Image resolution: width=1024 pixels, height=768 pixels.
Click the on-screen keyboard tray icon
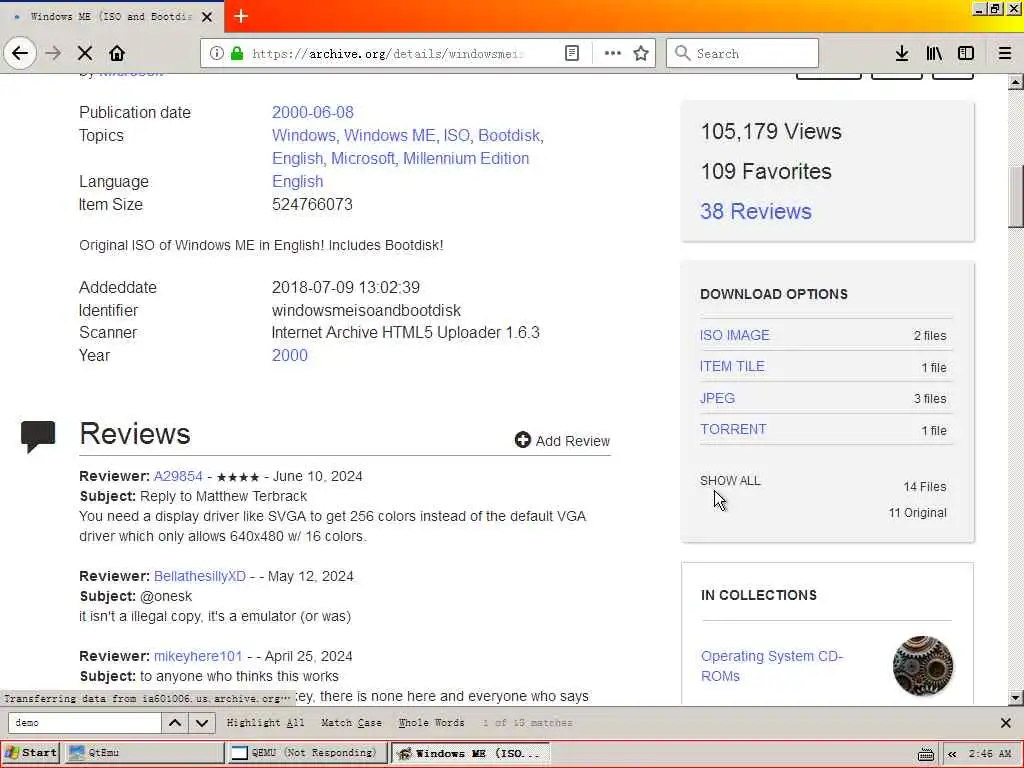coord(925,754)
